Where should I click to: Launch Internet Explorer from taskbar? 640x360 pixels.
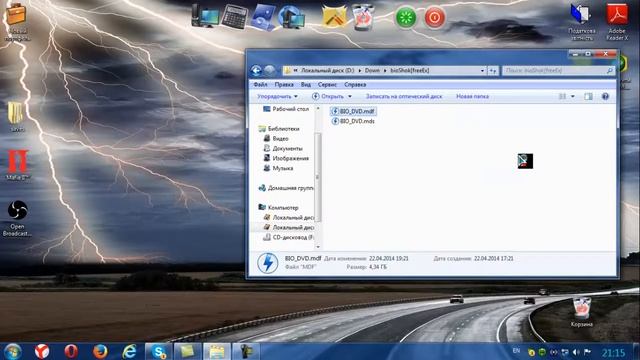click(129, 351)
